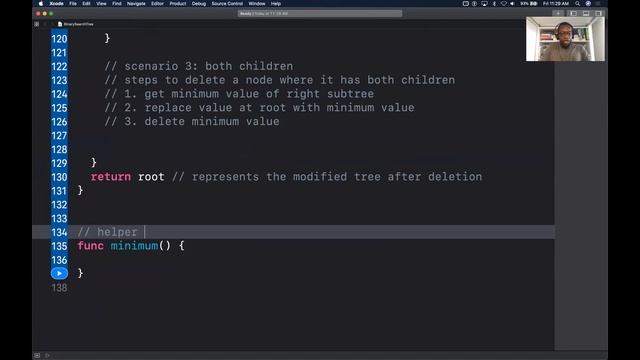Viewport: 640px width, 360px height.
Task: Click the 'func' keyword on line 135
Action: pos(91,246)
